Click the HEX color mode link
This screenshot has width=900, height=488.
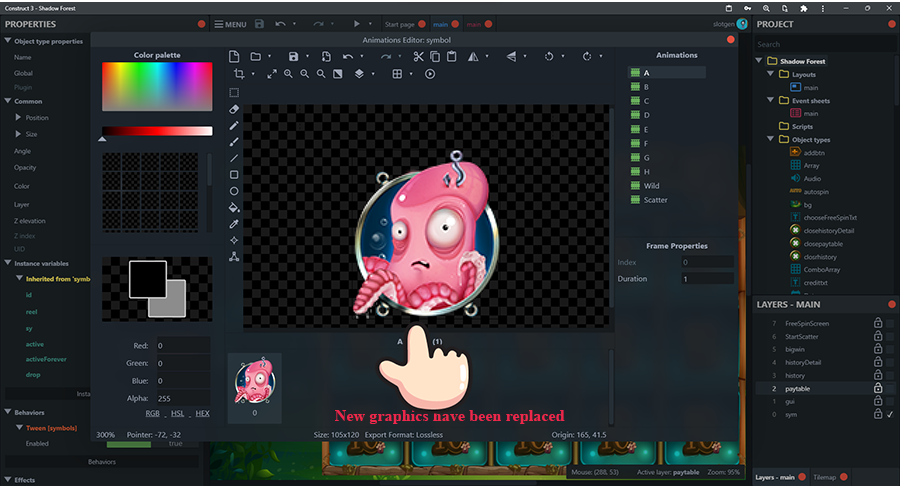[x=203, y=413]
